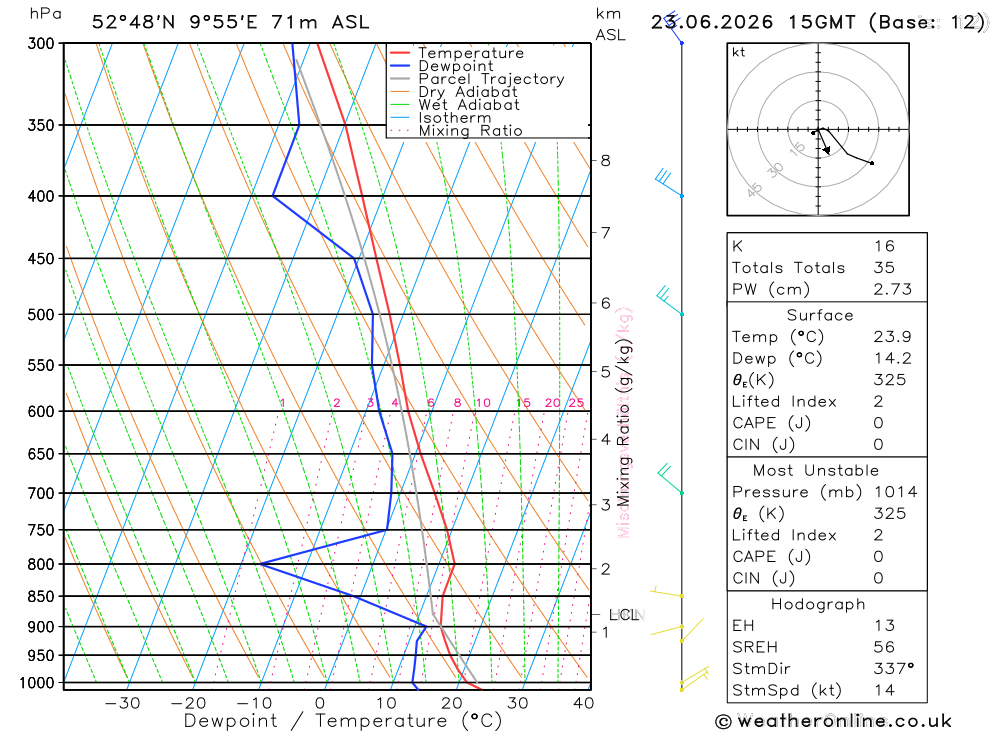This screenshot has width=1000, height=733.
Task: Click the 40 temperature axis label
Action: pyautogui.click(x=584, y=703)
